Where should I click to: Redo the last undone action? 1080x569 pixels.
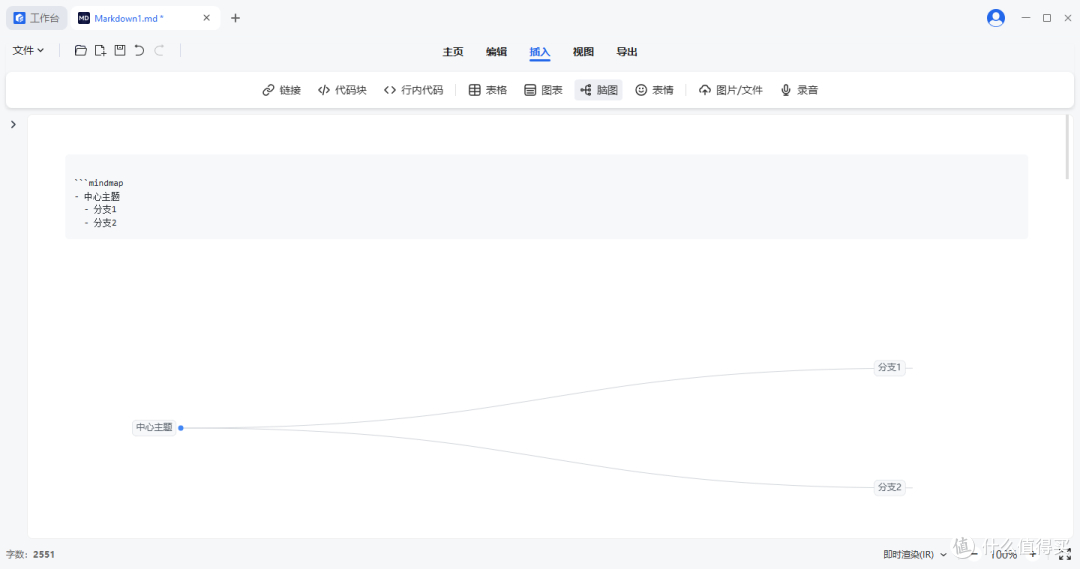pos(159,50)
